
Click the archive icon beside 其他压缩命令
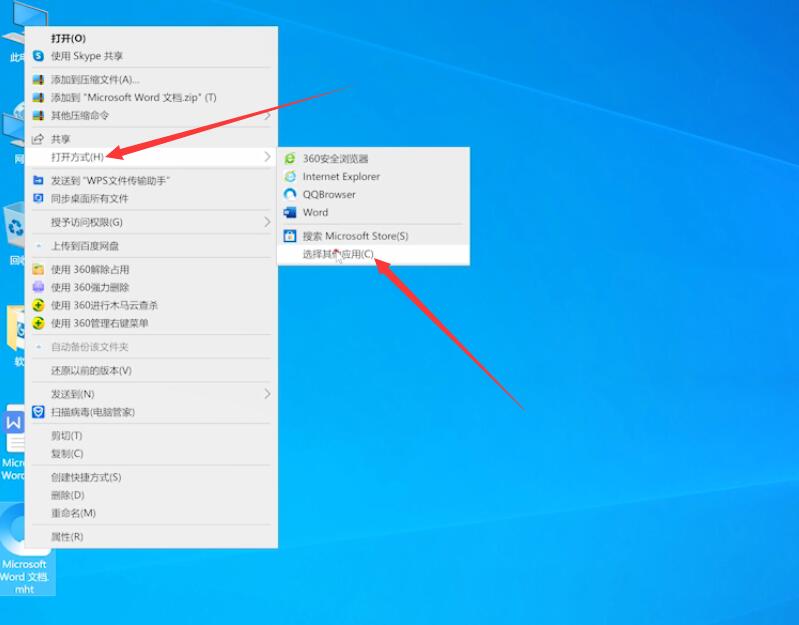click(x=38, y=115)
